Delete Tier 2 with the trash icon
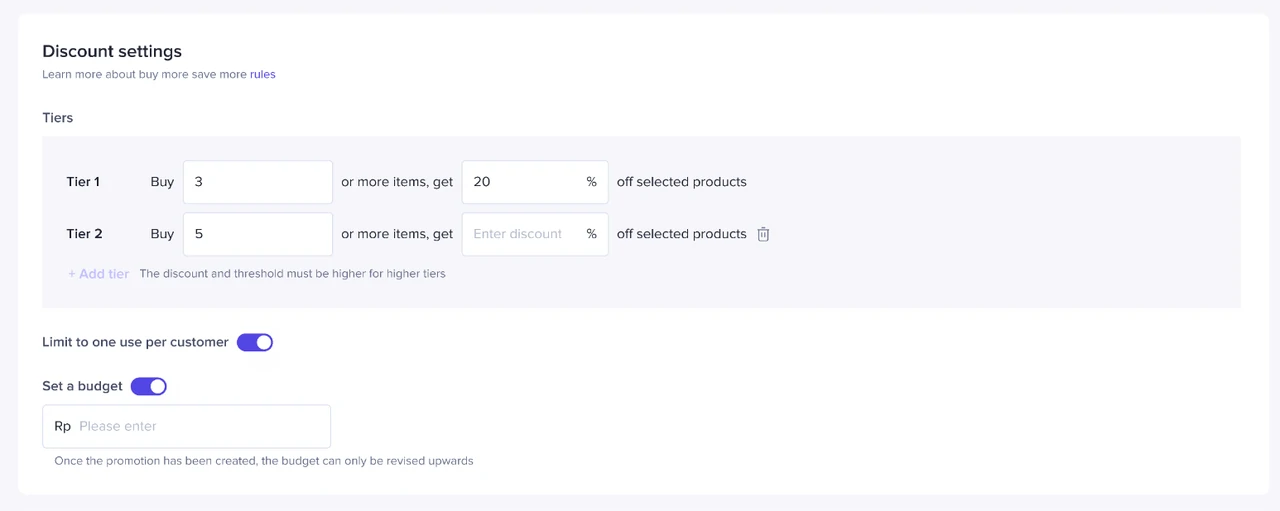The height and width of the screenshot is (511, 1280). click(763, 234)
